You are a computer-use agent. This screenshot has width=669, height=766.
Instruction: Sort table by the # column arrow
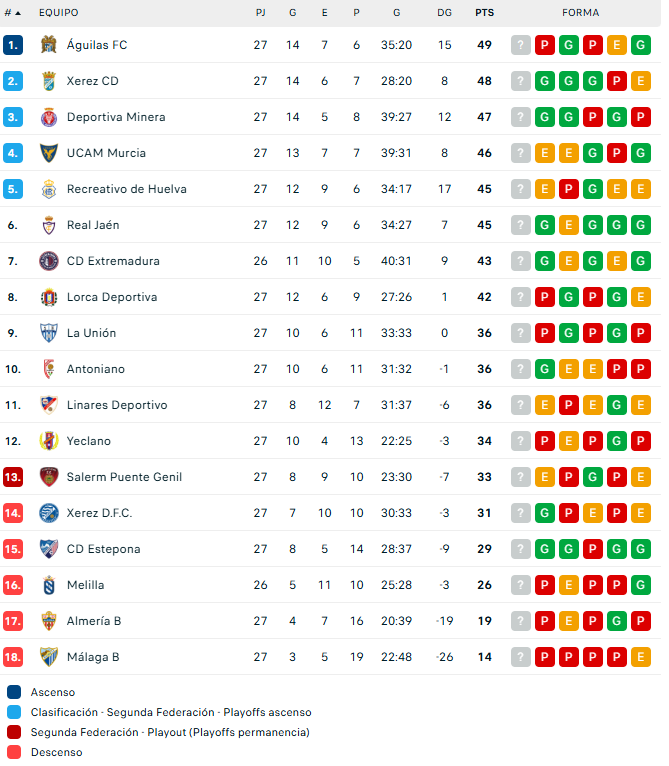pos(17,13)
